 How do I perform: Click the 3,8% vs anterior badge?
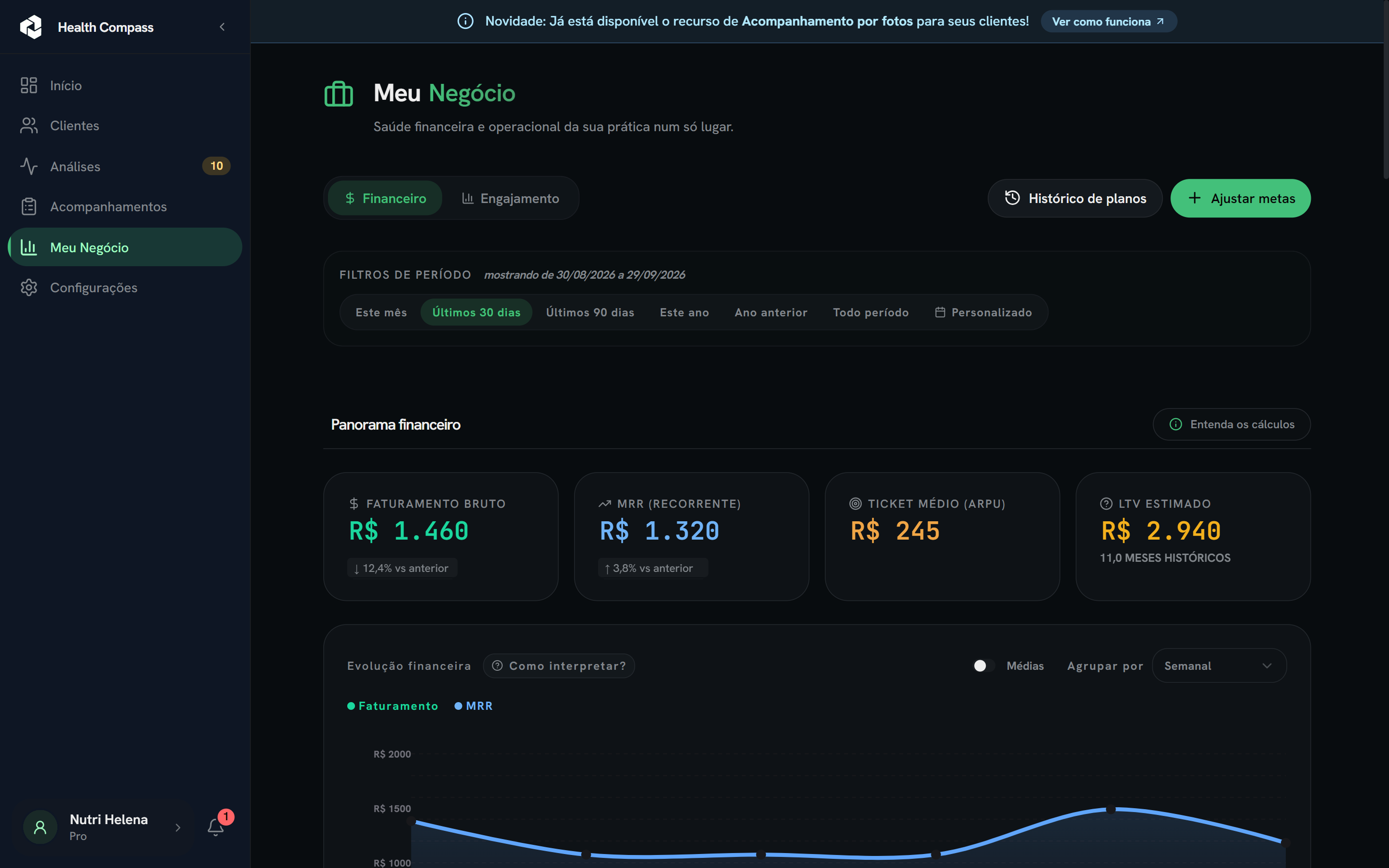click(x=653, y=569)
